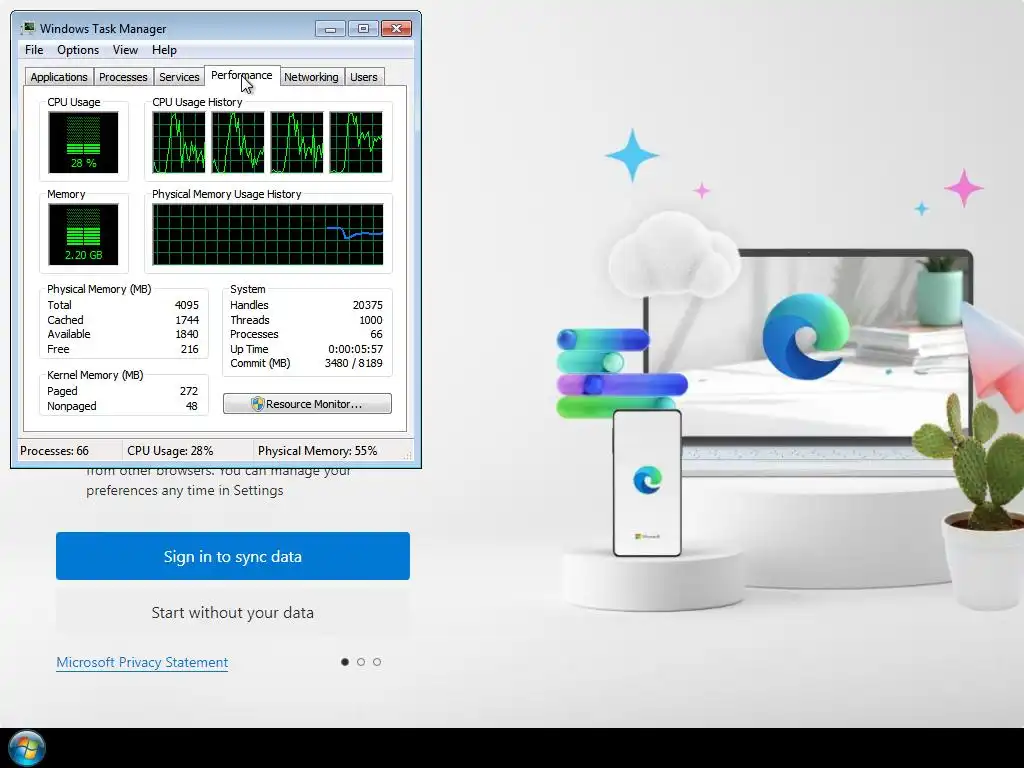Click the Nonpaged kernel memory value 48
This screenshot has height=768, width=1024.
[191, 406]
